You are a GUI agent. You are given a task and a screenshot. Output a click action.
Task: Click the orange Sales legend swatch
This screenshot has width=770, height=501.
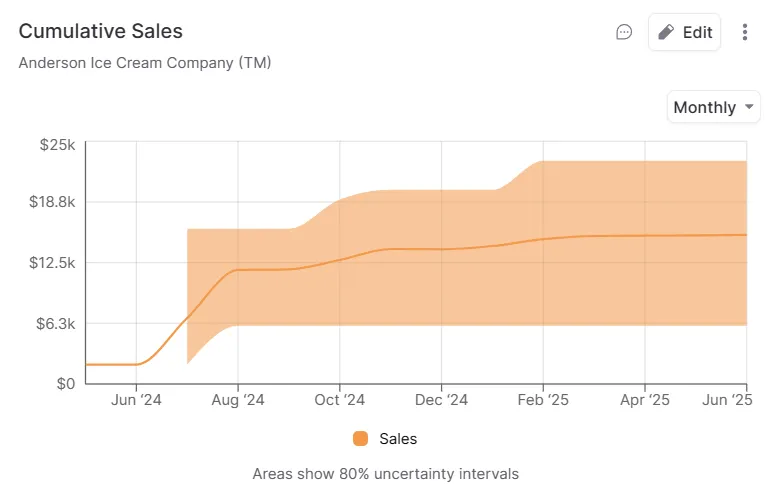[x=360, y=438]
